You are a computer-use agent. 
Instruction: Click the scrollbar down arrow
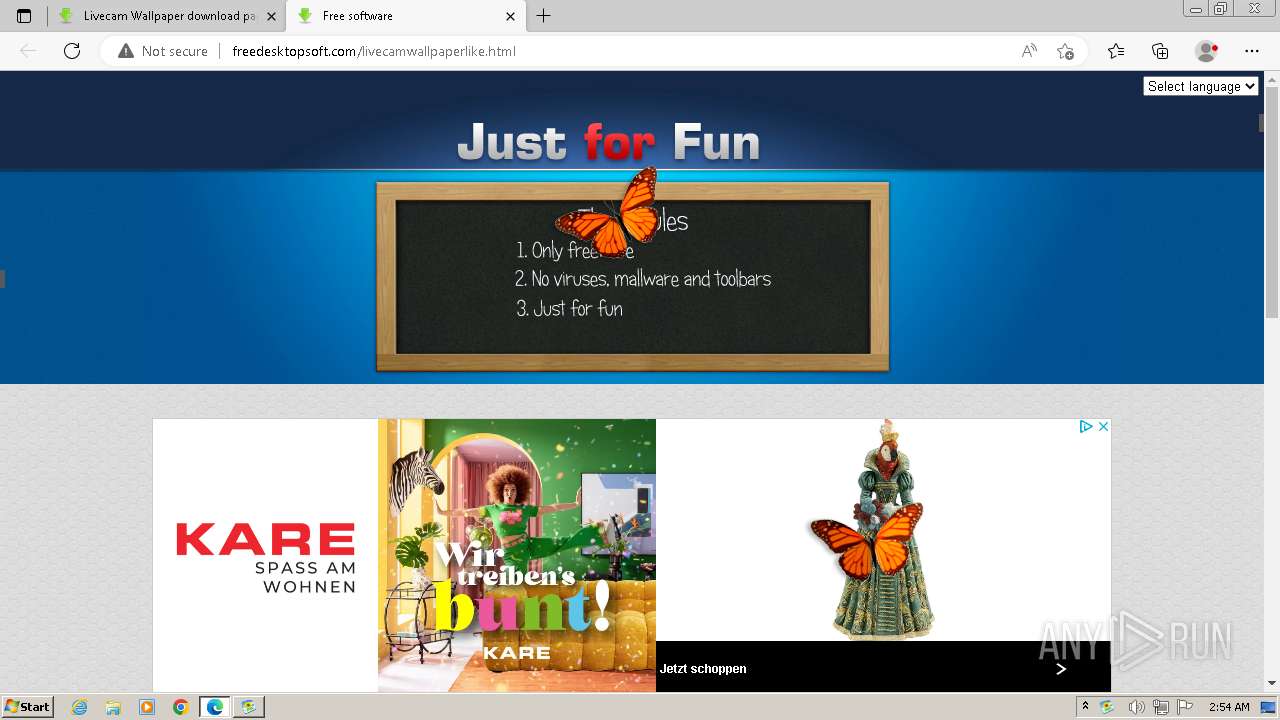coord(1272,683)
